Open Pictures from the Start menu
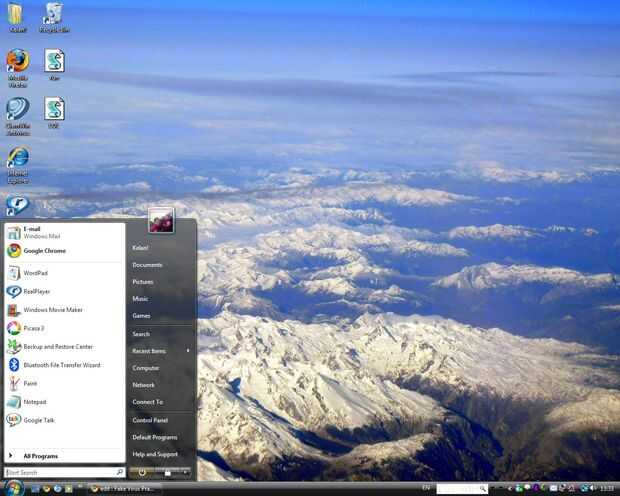 [x=143, y=282]
